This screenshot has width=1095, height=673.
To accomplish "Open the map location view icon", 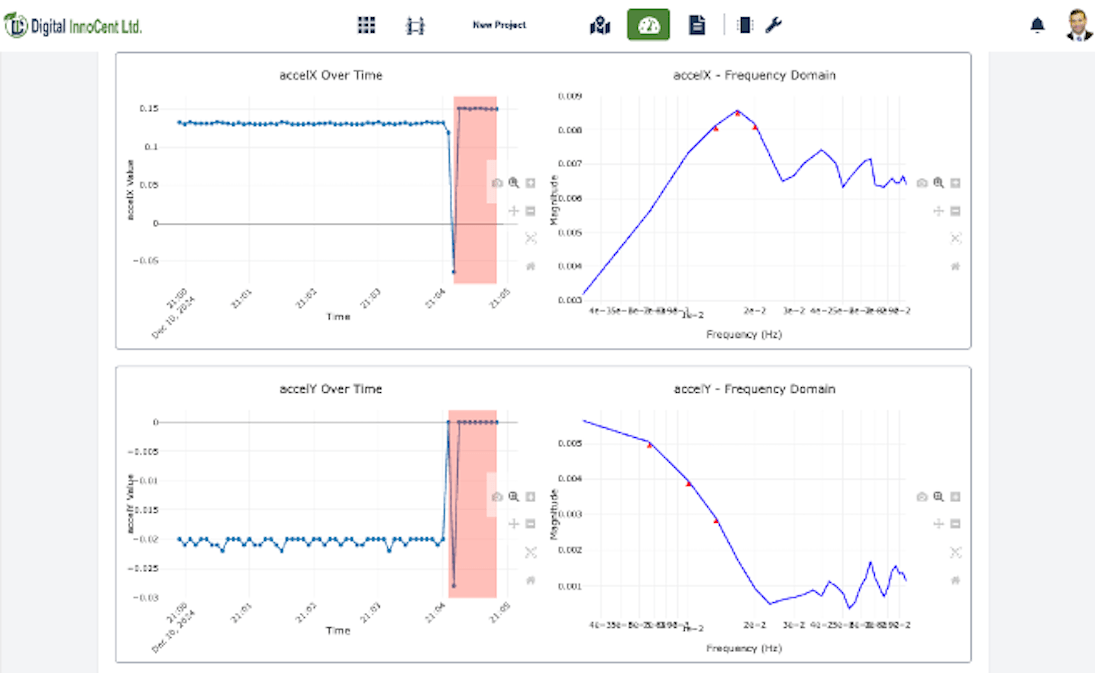I will click(600, 26).
